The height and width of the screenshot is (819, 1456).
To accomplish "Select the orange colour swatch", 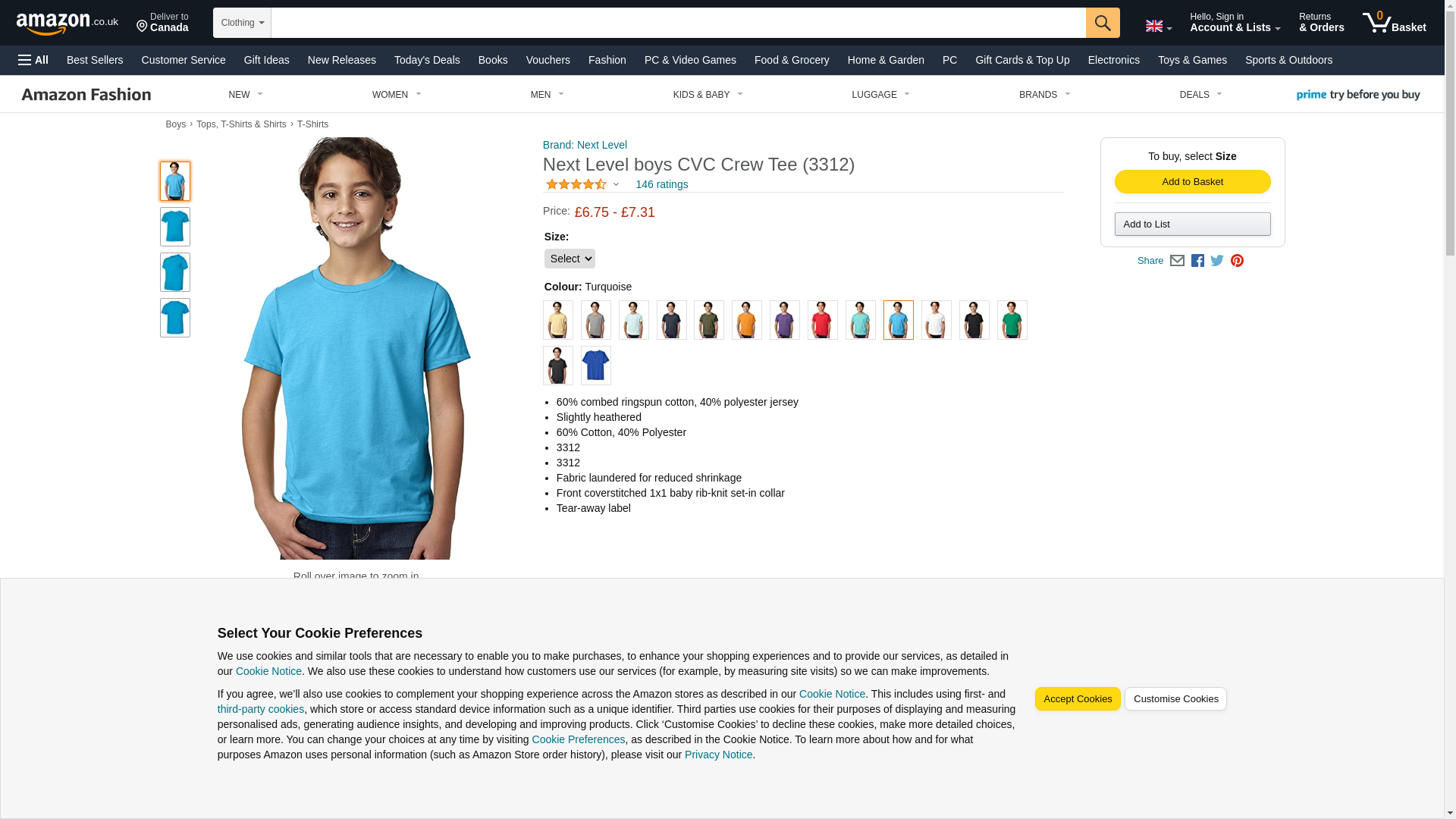I will click(x=746, y=320).
